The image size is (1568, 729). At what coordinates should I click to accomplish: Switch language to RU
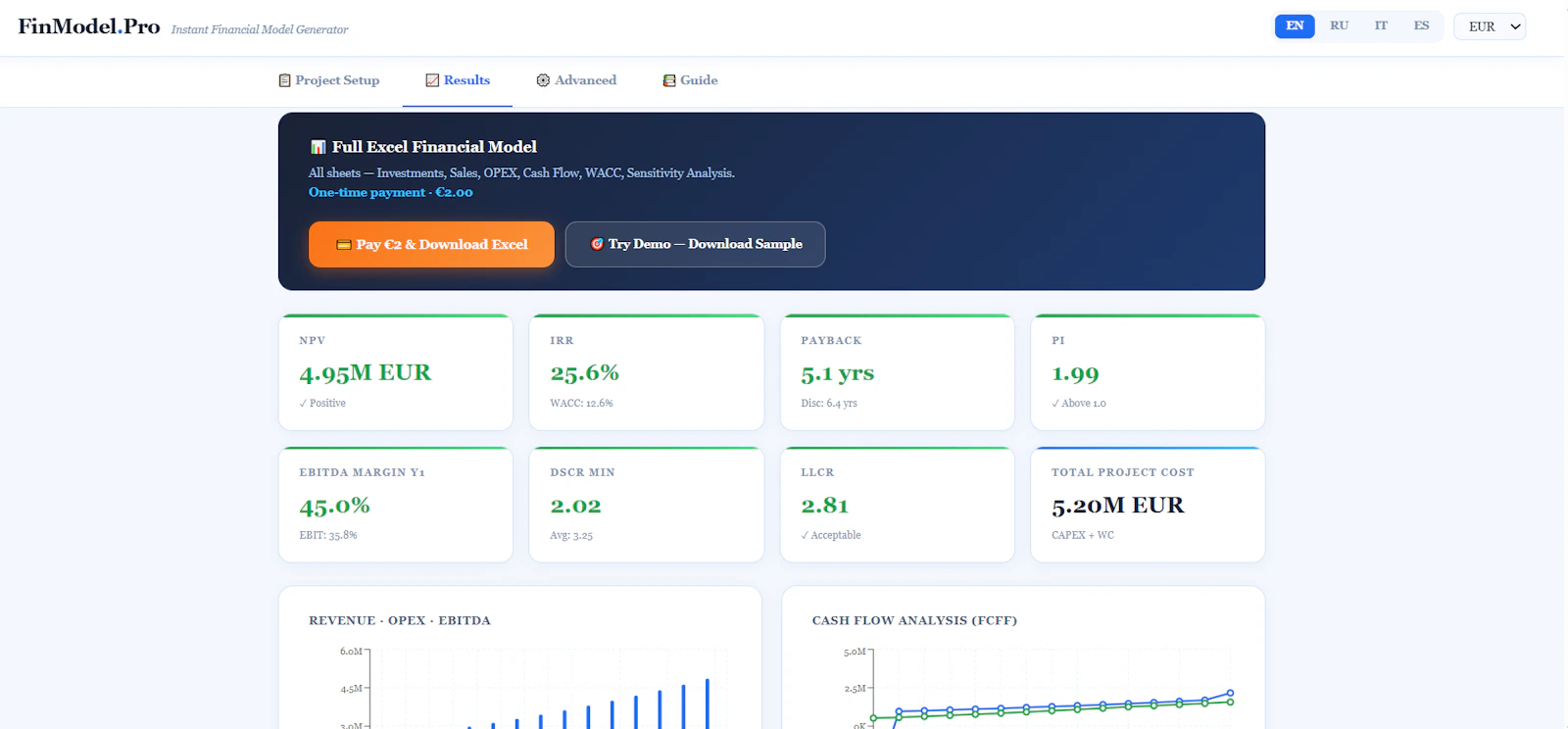click(1339, 25)
